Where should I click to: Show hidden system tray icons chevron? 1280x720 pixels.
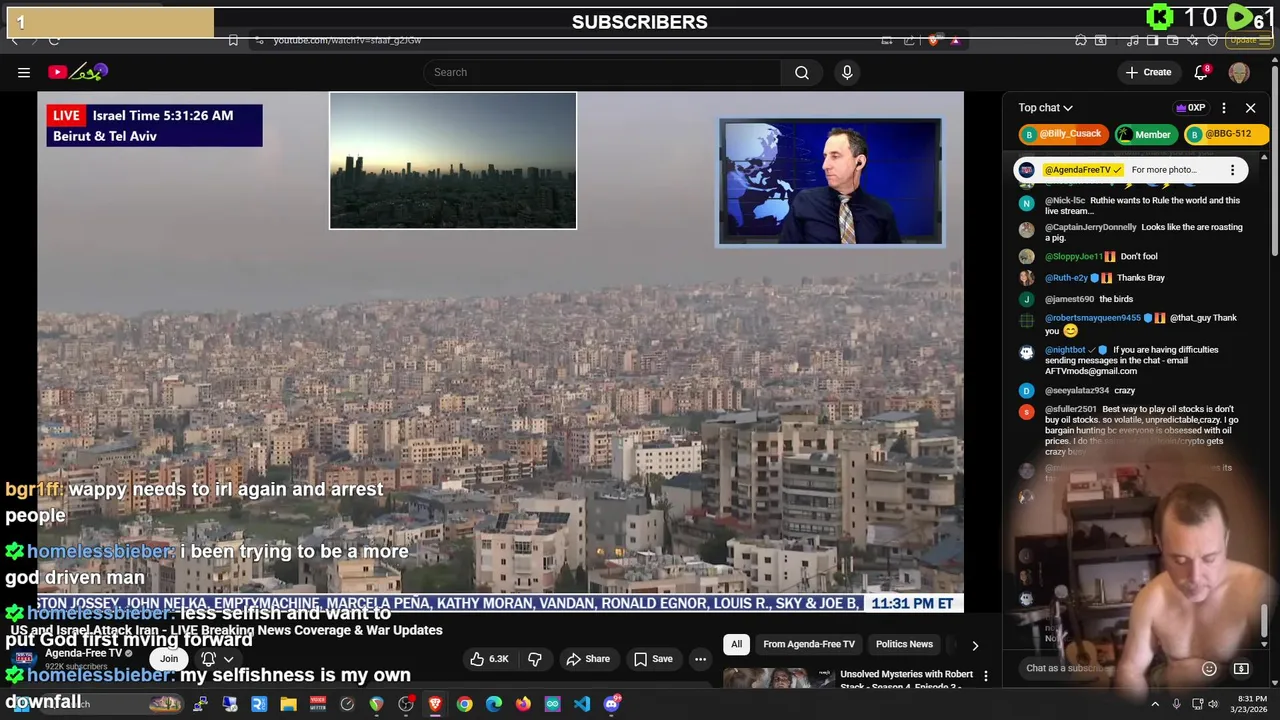(1155, 704)
